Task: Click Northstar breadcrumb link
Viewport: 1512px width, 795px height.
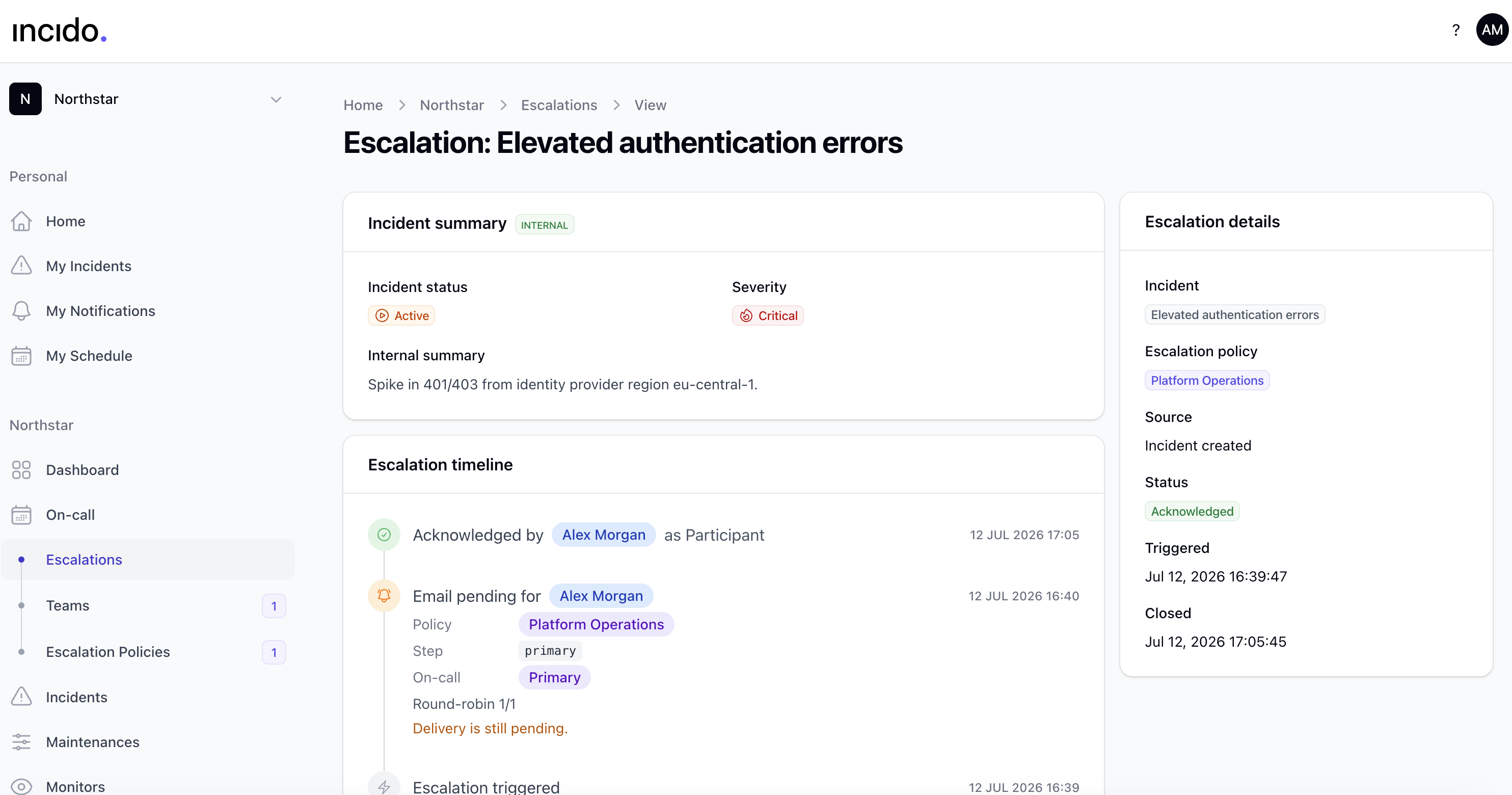Action: tap(451, 105)
